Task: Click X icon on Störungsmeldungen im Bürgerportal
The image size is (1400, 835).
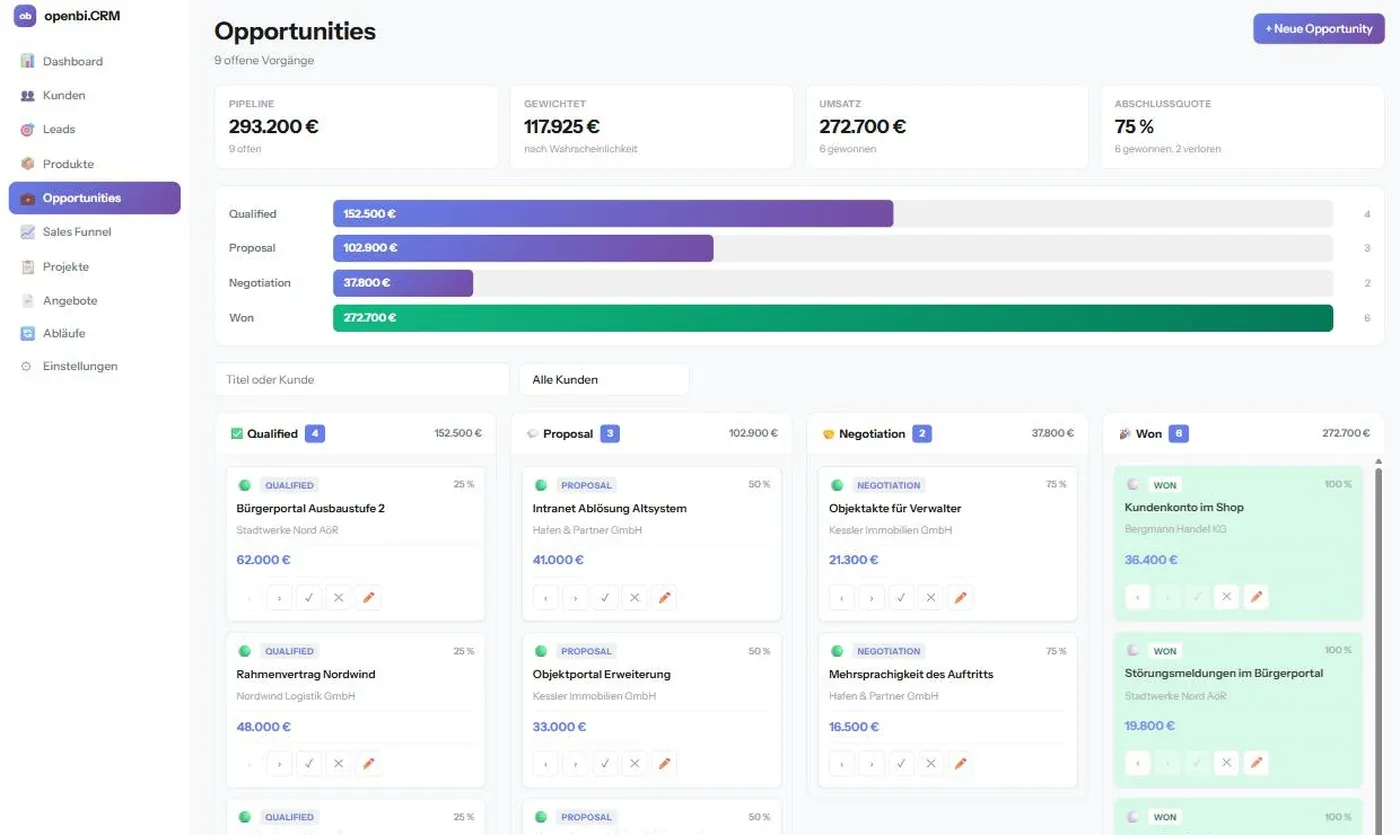Action: (x=1226, y=763)
